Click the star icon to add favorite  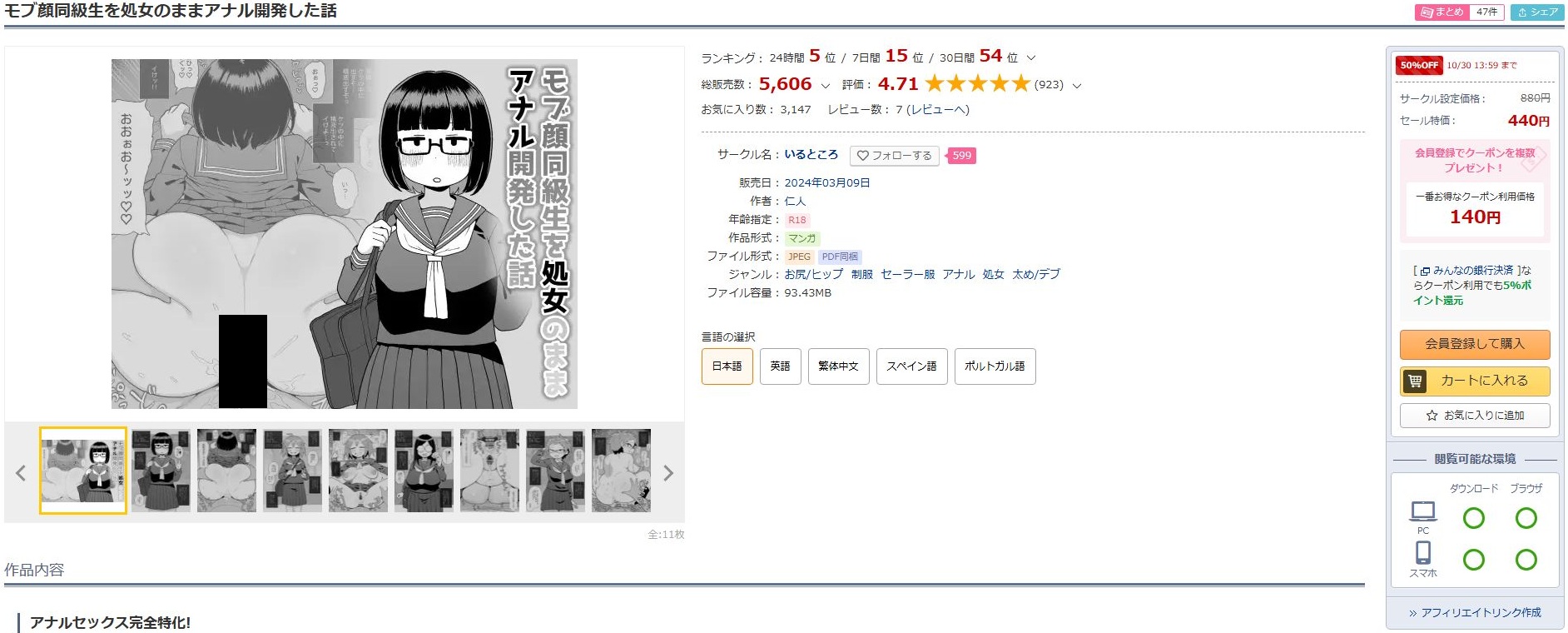pos(1432,416)
